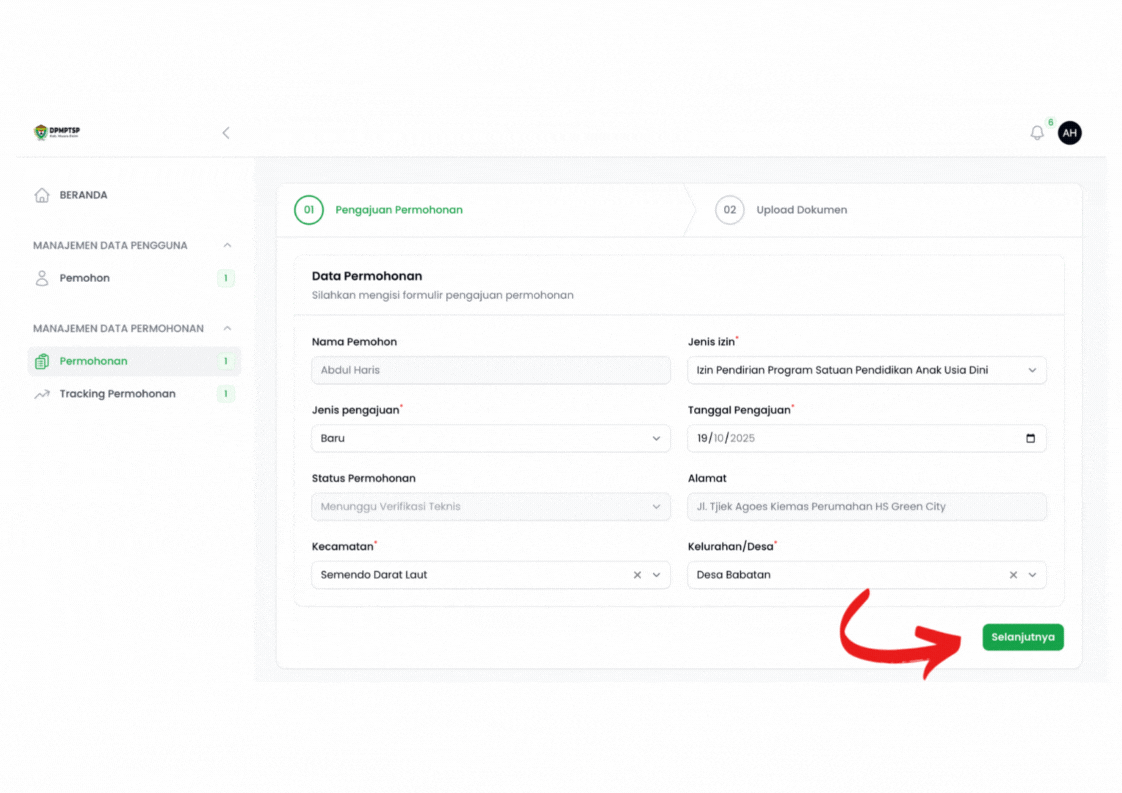The width and height of the screenshot is (1122, 793).
Task: Collapse sidebar with the left chevron icon
Action: point(226,133)
